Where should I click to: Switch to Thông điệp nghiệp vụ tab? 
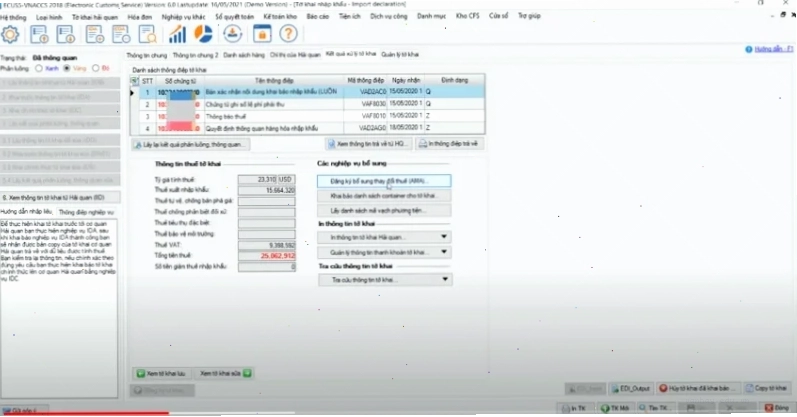click(86, 212)
